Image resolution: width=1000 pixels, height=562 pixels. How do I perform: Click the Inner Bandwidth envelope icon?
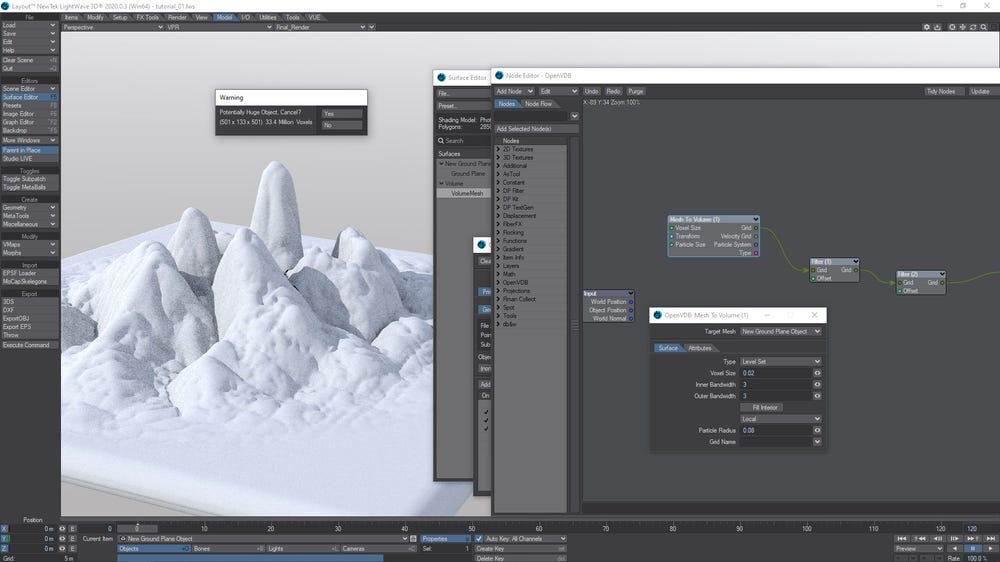click(x=817, y=385)
